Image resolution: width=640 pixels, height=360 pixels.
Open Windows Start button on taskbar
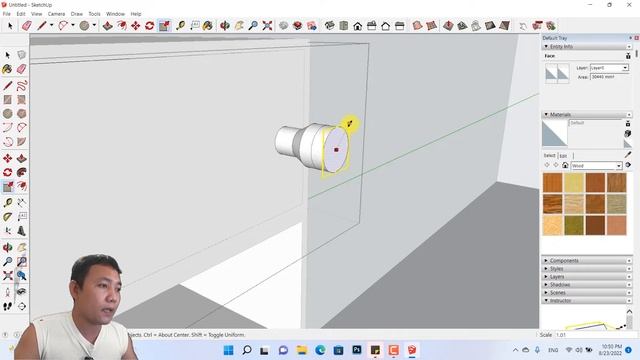[x=229, y=350]
